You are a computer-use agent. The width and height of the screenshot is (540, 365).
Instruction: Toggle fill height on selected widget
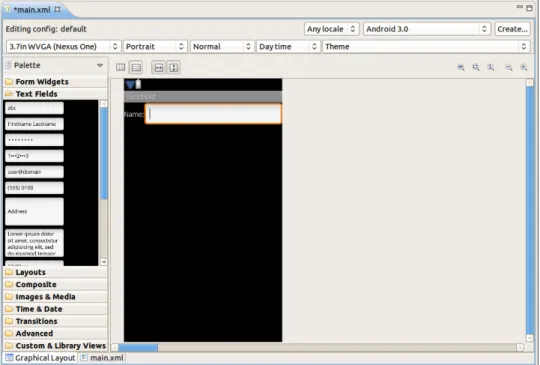pos(174,67)
